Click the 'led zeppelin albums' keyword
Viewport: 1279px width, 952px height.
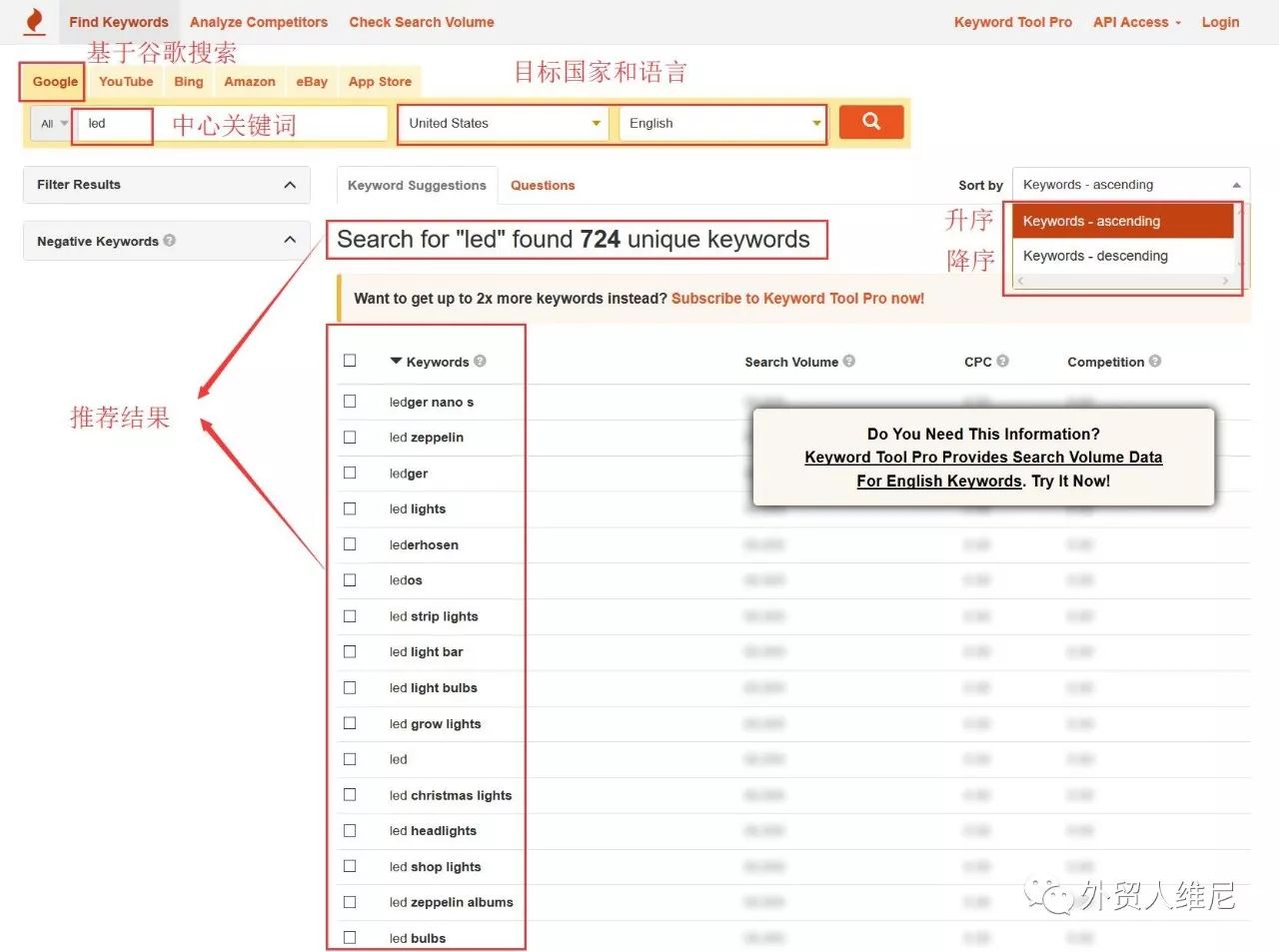click(451, 902)
